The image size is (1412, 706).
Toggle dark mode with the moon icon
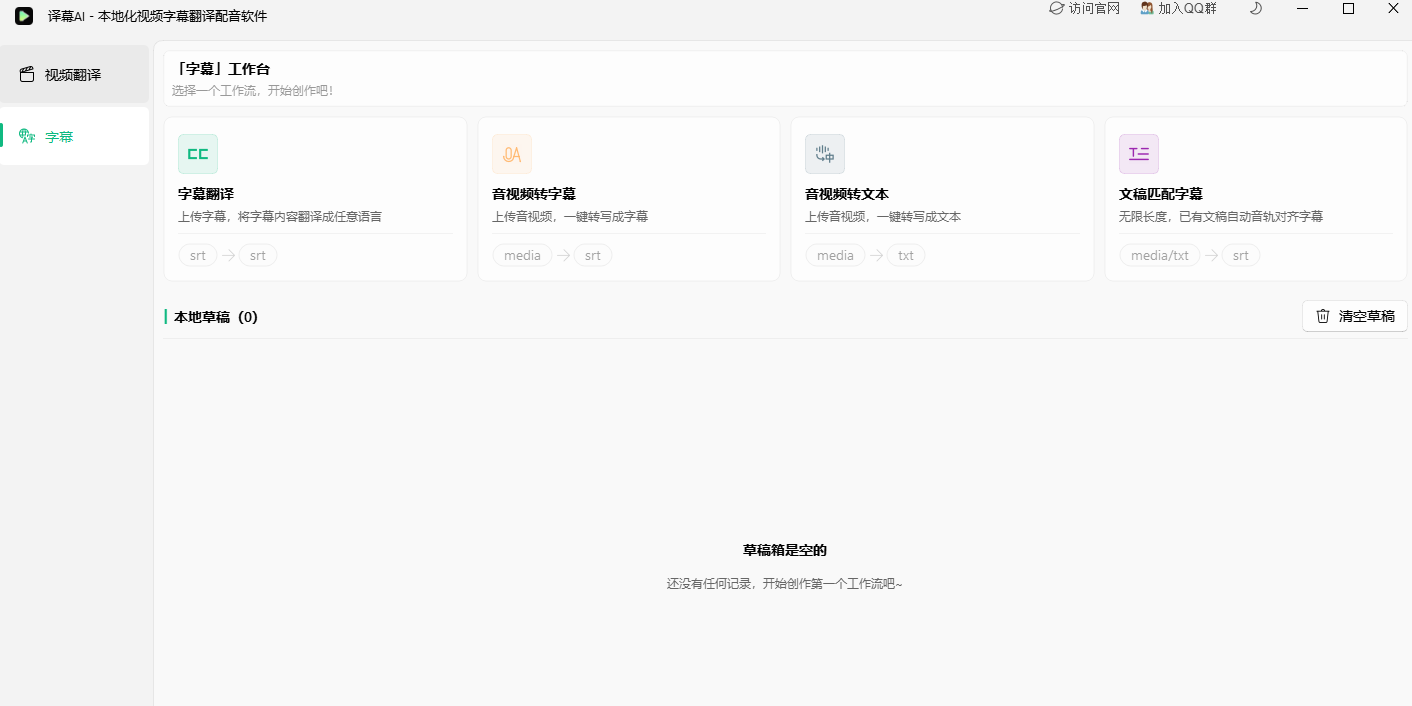pyautogui.click(x=1256, y=8)
